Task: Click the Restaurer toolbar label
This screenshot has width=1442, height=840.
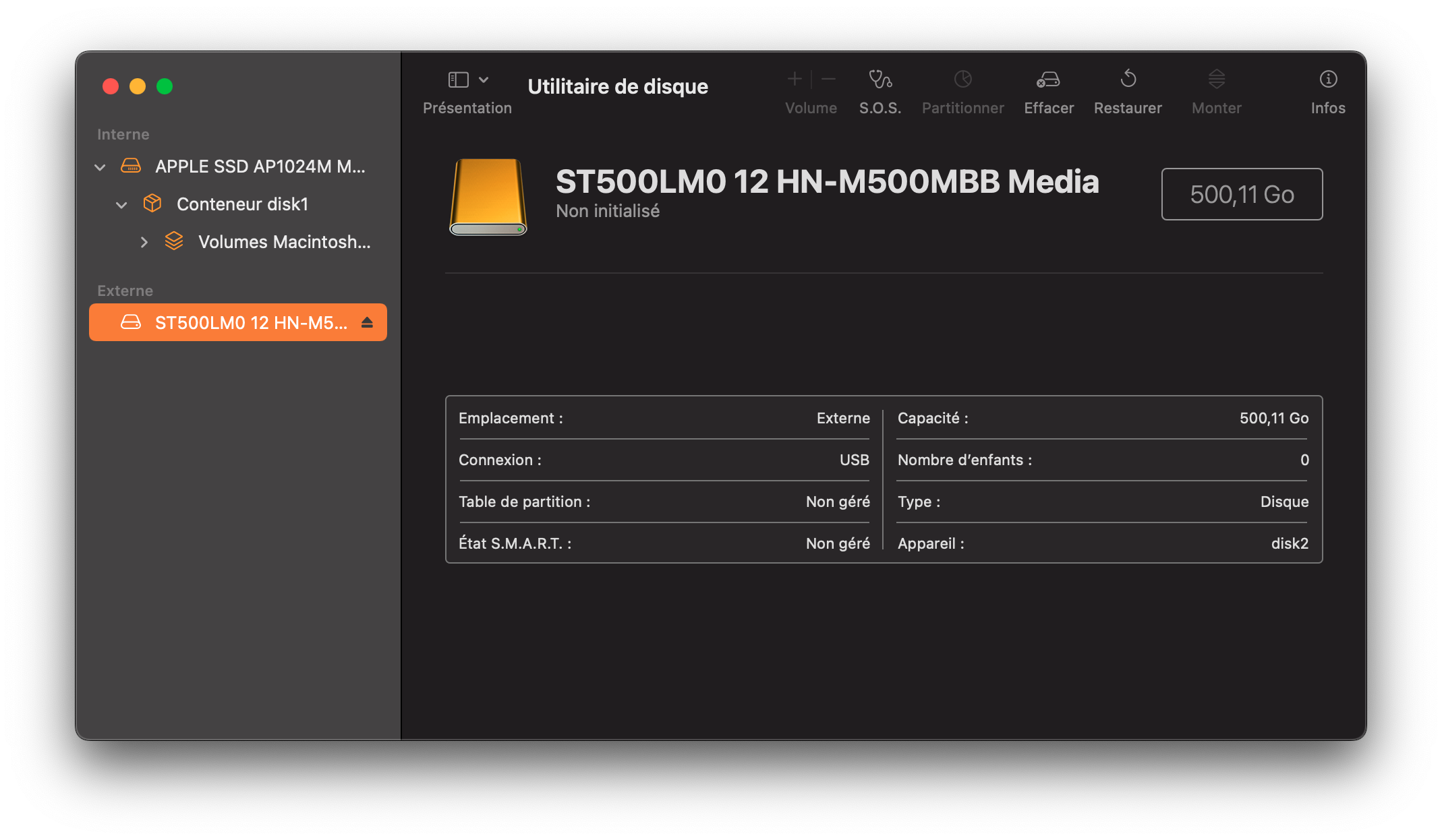Action: (x=1128, y=108)
